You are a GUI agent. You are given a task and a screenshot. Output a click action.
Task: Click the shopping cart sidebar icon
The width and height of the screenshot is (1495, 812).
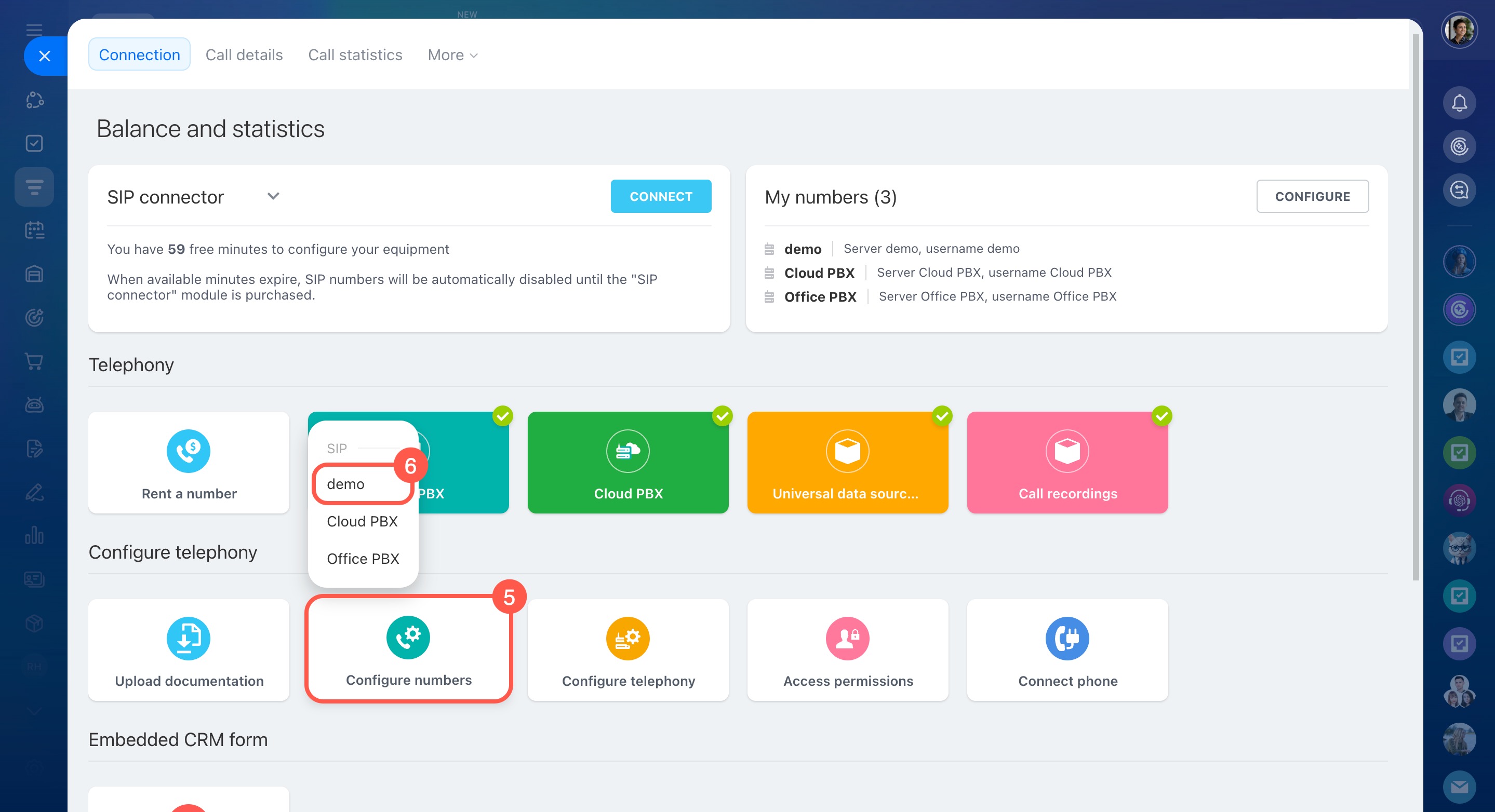point(34,361)
